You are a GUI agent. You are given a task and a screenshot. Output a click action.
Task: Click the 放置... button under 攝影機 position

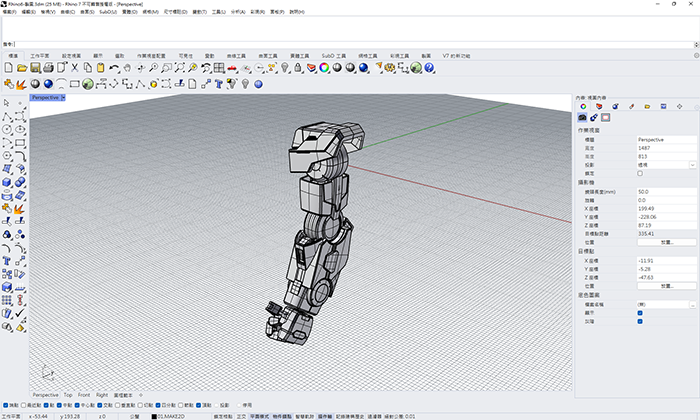(x=665, y=241)
